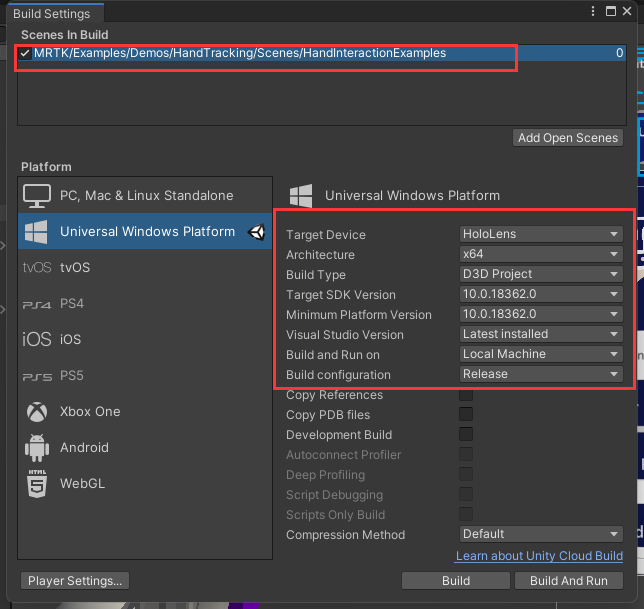Click the iOS platform logo icon

[x=37, y=339]
